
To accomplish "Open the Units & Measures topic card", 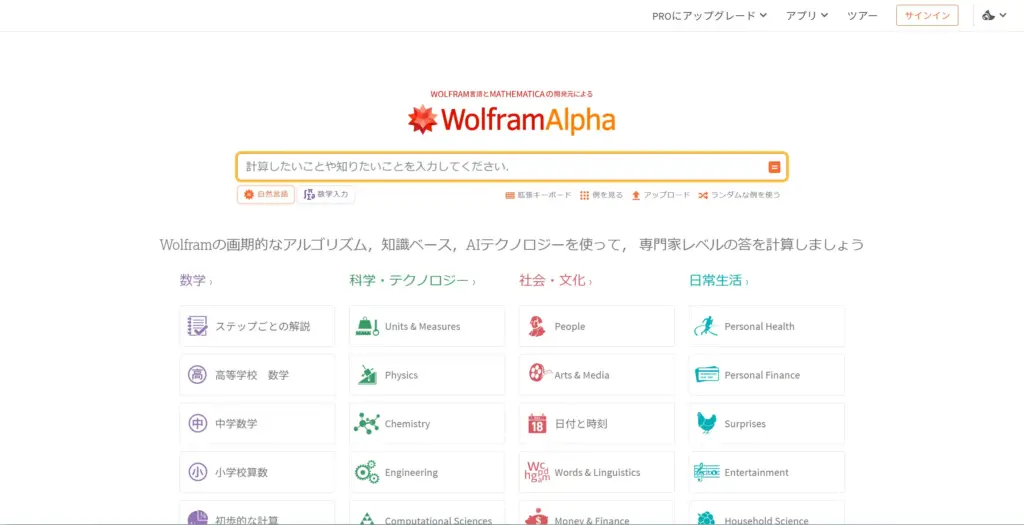I will (427, 326).
